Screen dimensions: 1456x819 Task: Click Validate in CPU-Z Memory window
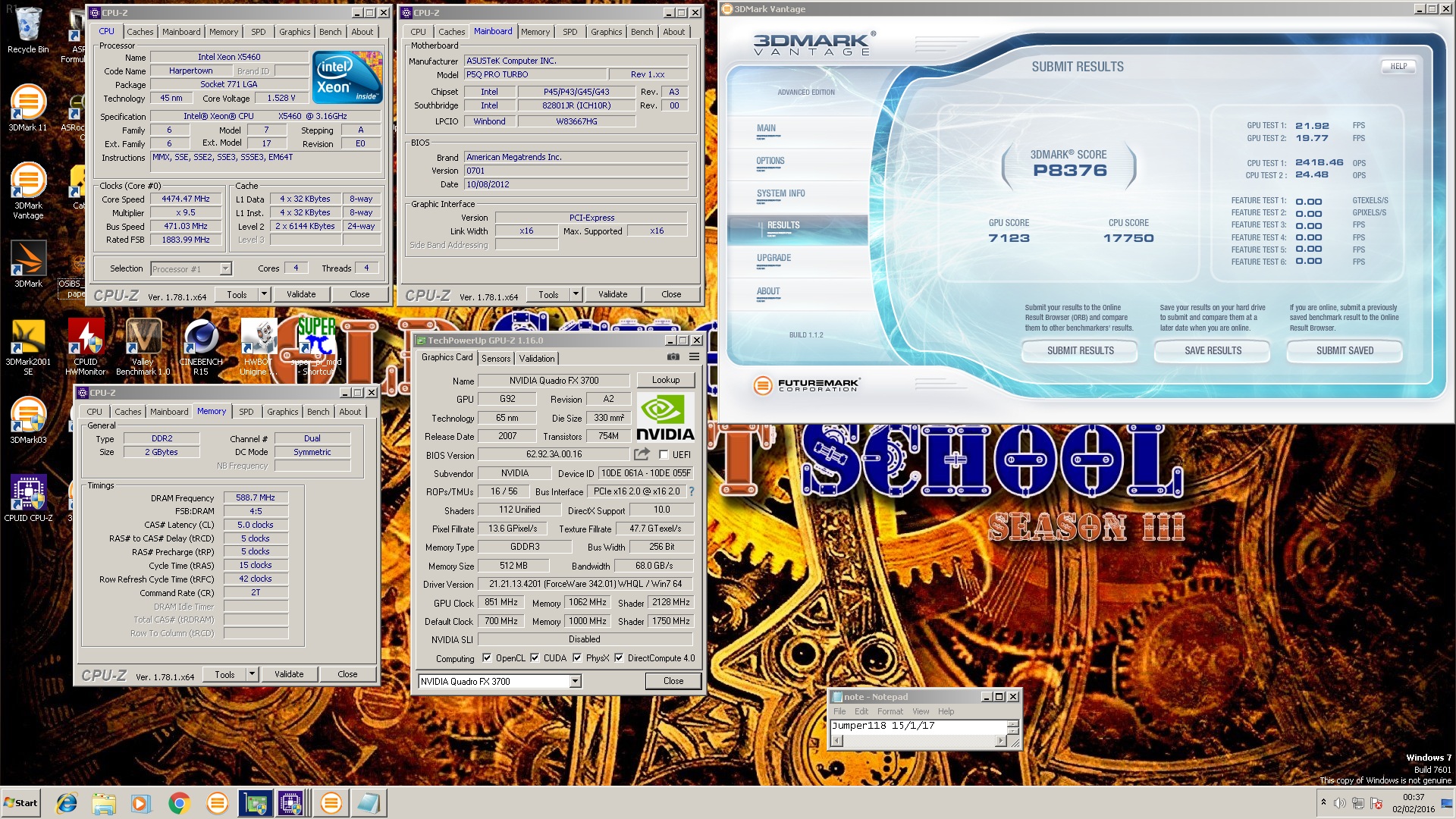click(289, 674)
